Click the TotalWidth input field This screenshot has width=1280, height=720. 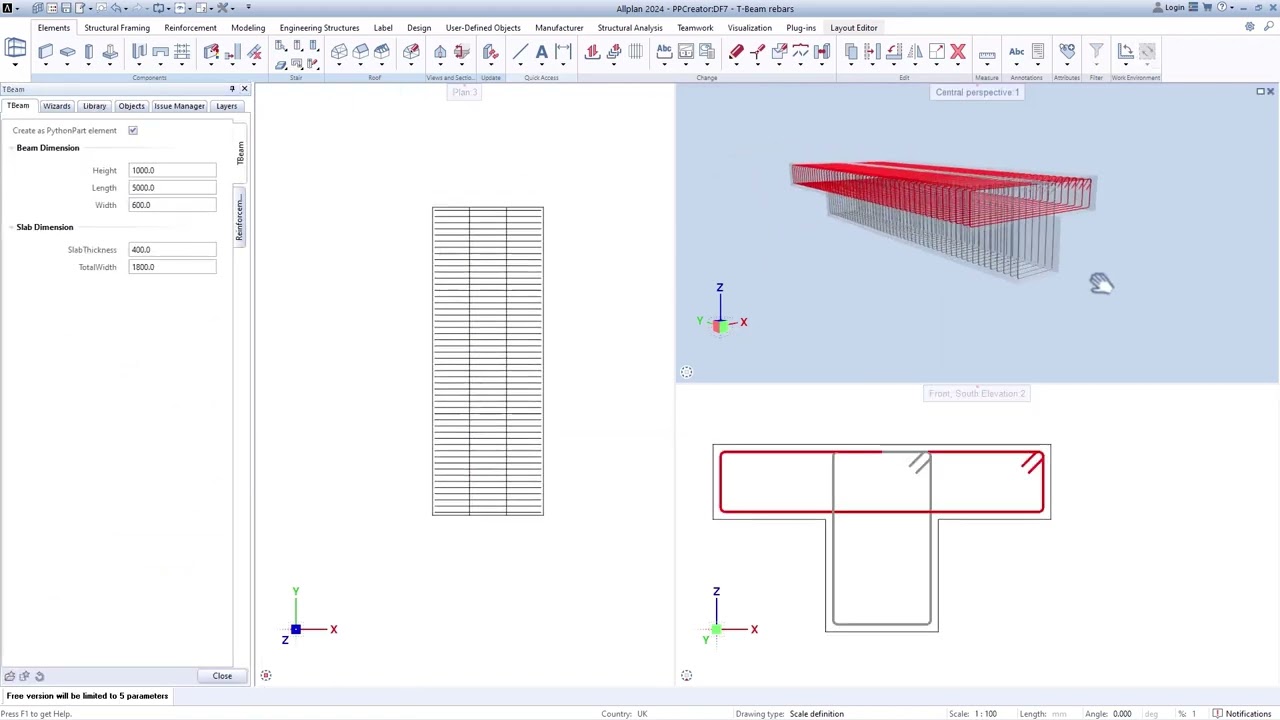172,267
